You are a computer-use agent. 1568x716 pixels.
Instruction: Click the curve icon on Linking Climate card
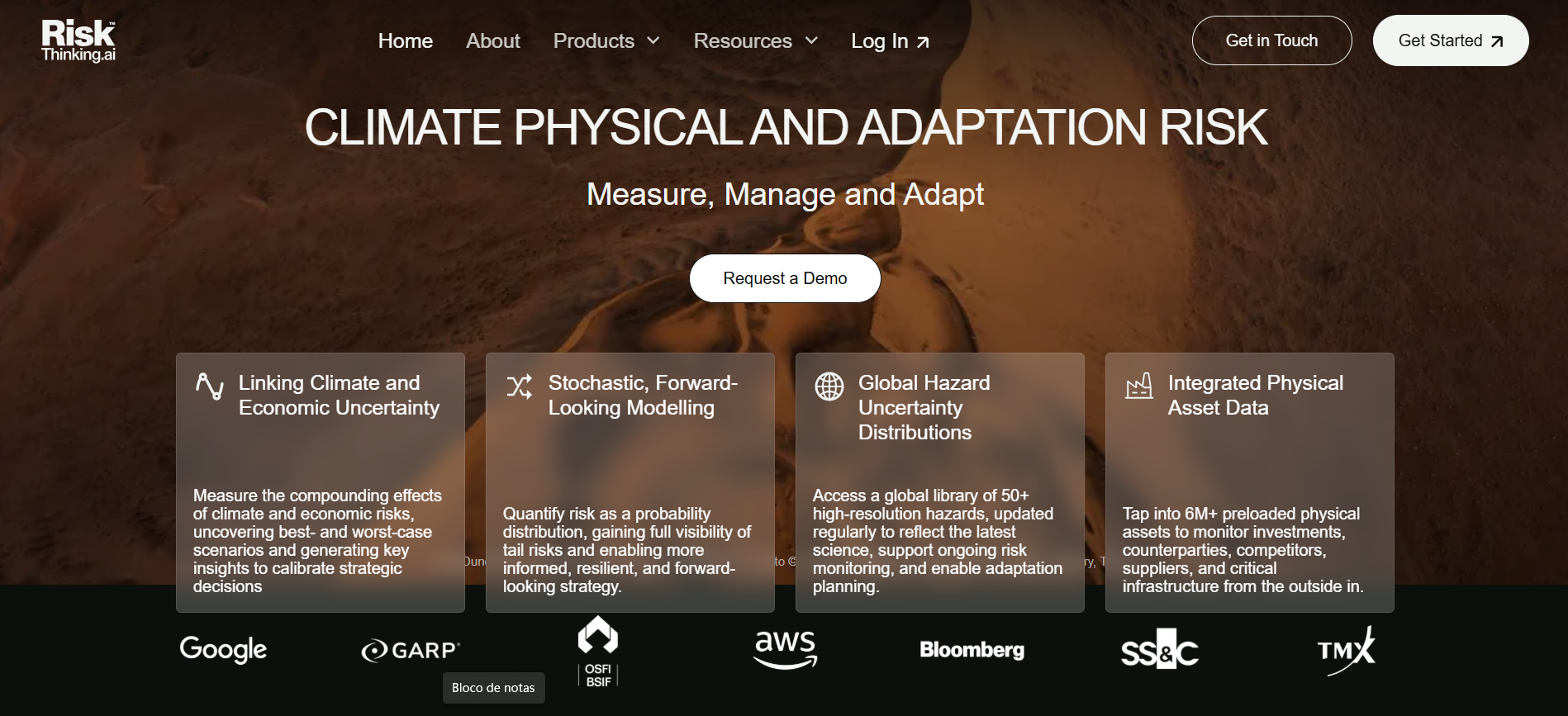pyautogui.click(x=210, y=386)
